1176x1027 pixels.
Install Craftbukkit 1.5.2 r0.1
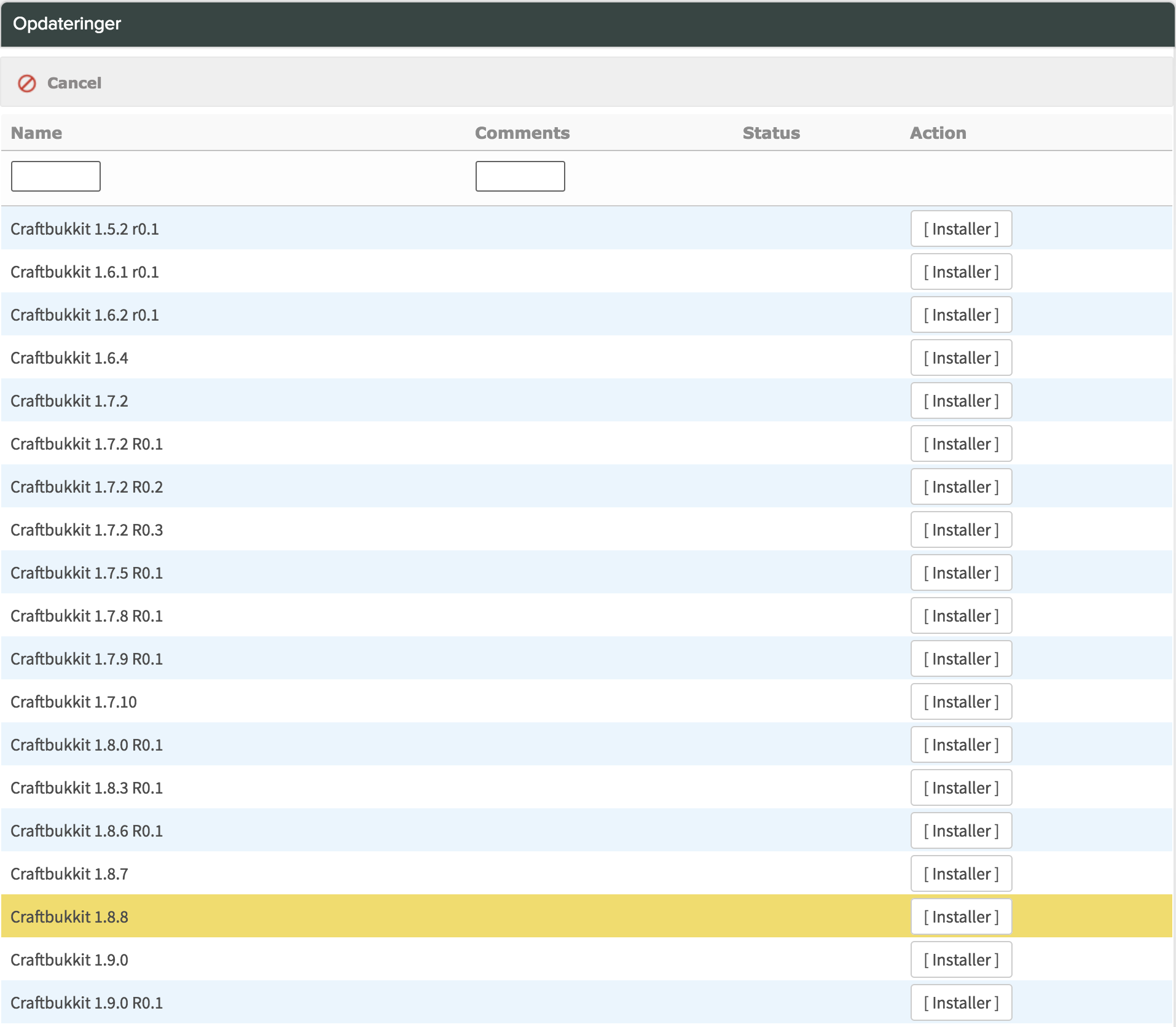click(x=962, y=228)
